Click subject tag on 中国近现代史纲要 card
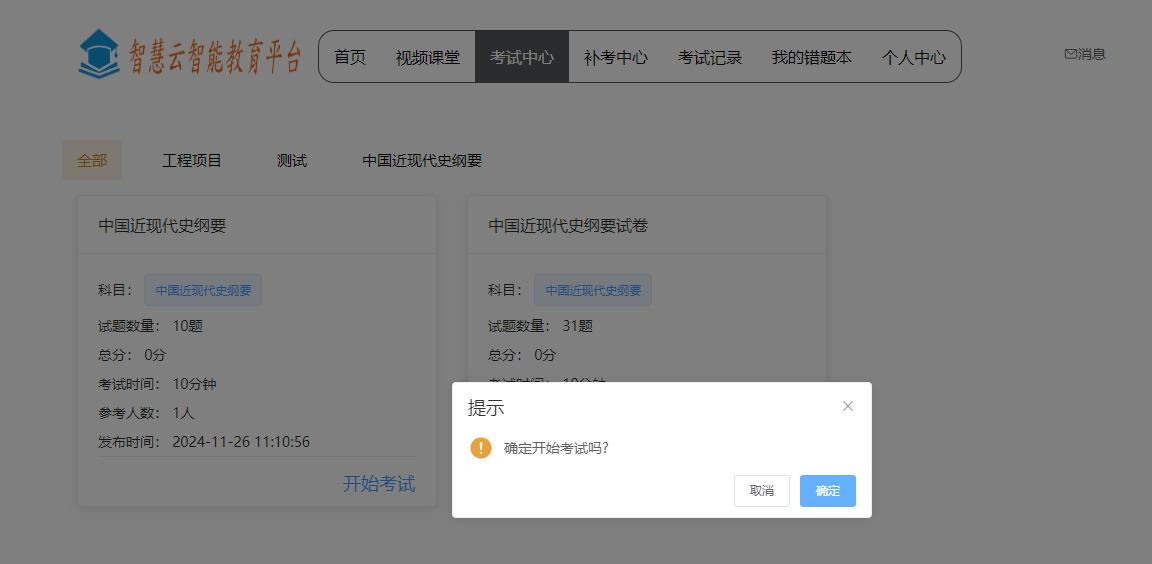Image resolution: width=1152 pixels, height=564 pixels. pos(203,290)
